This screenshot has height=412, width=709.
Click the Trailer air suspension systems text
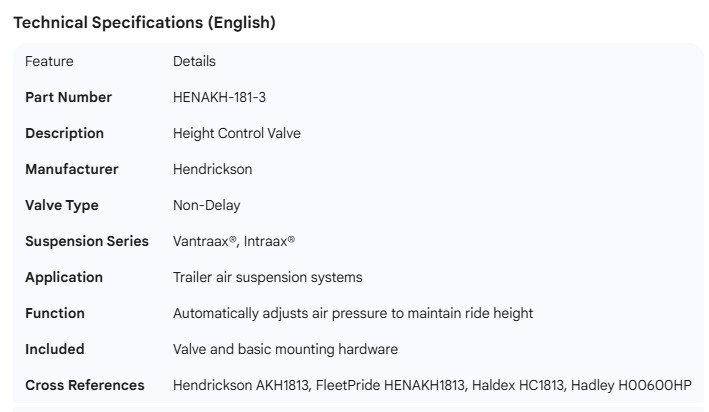click(267, 277)
